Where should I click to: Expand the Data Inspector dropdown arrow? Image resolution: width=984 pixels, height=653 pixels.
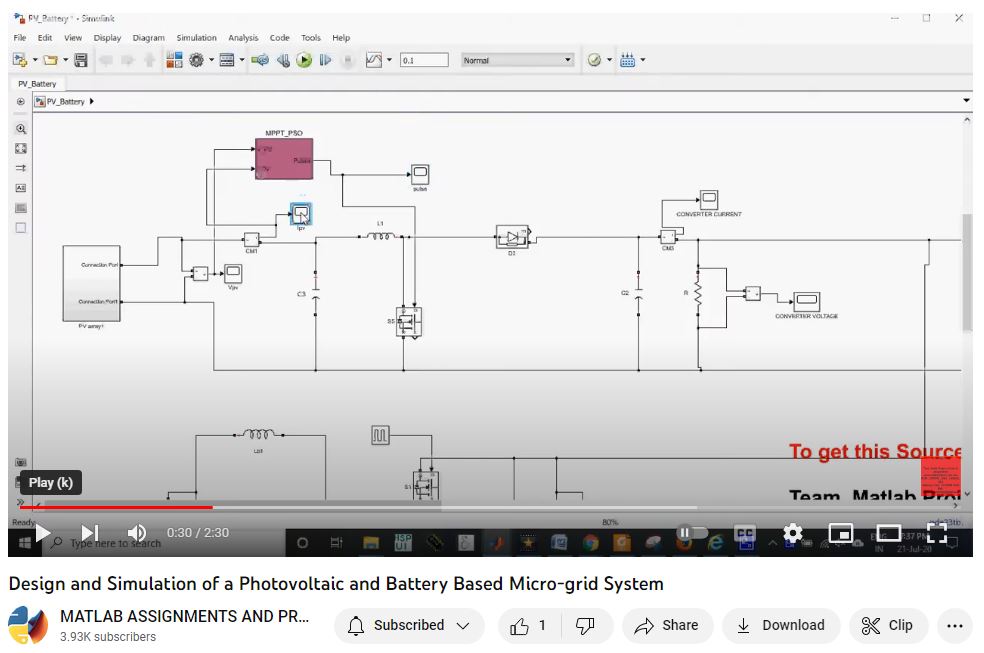coord(389,60)
